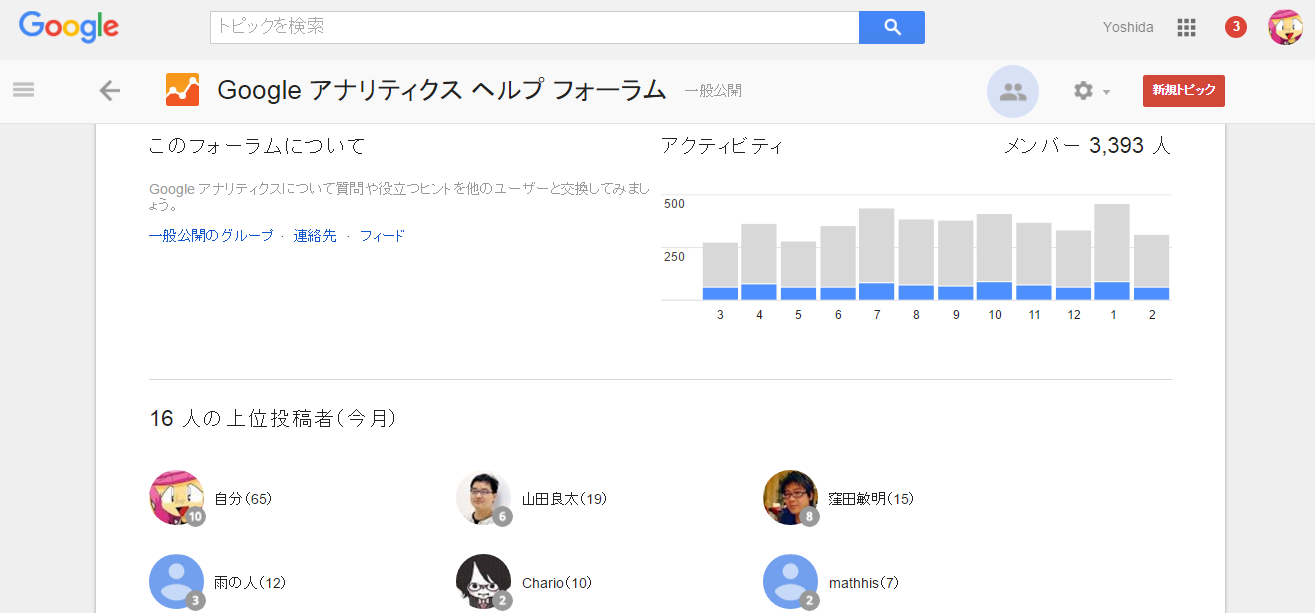Image resolution: width=1315 pixels, height=613 pixels.
Task: Click activity chart bar for month 3
Action: pyautogui.click(x=720, y=271)
